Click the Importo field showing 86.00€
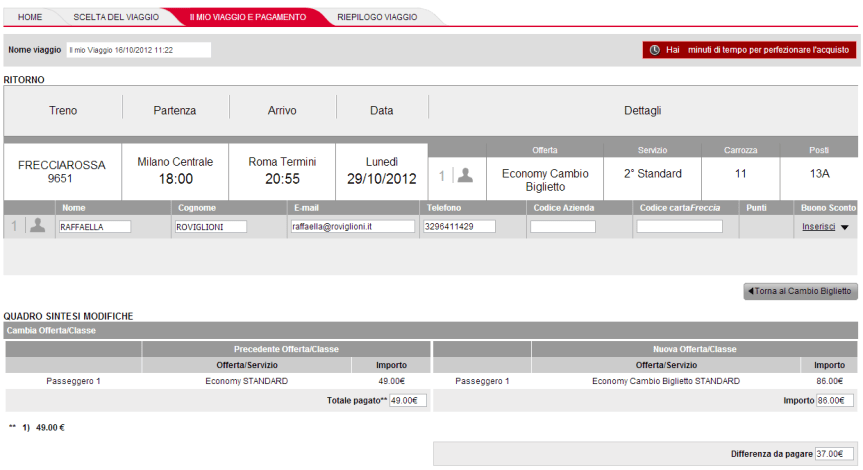Viewport: 863px width, 470px height. click(x=834, y=400)
